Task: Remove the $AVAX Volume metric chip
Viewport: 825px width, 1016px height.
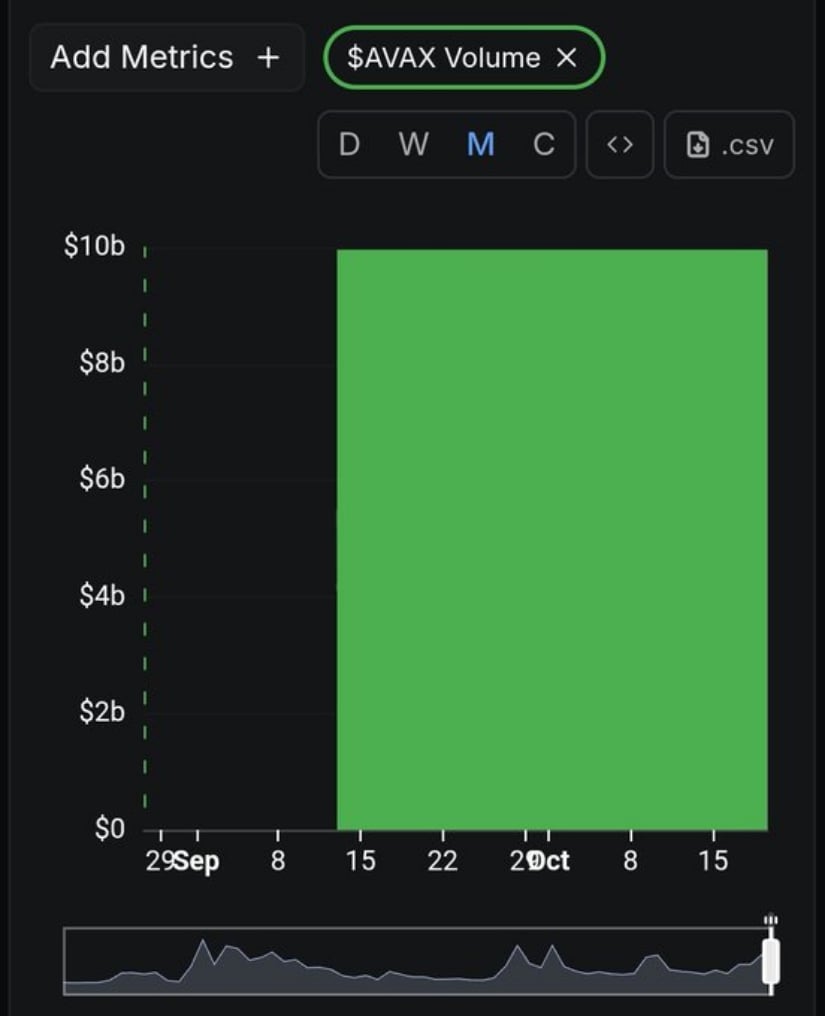Action: (x=566, y=58)
